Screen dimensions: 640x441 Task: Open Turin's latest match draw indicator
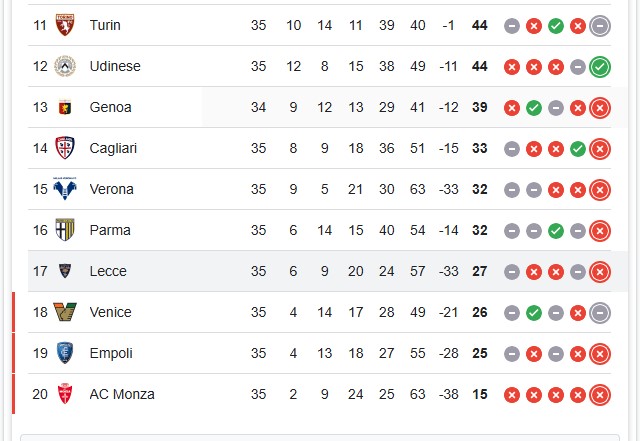coord(600,26)
